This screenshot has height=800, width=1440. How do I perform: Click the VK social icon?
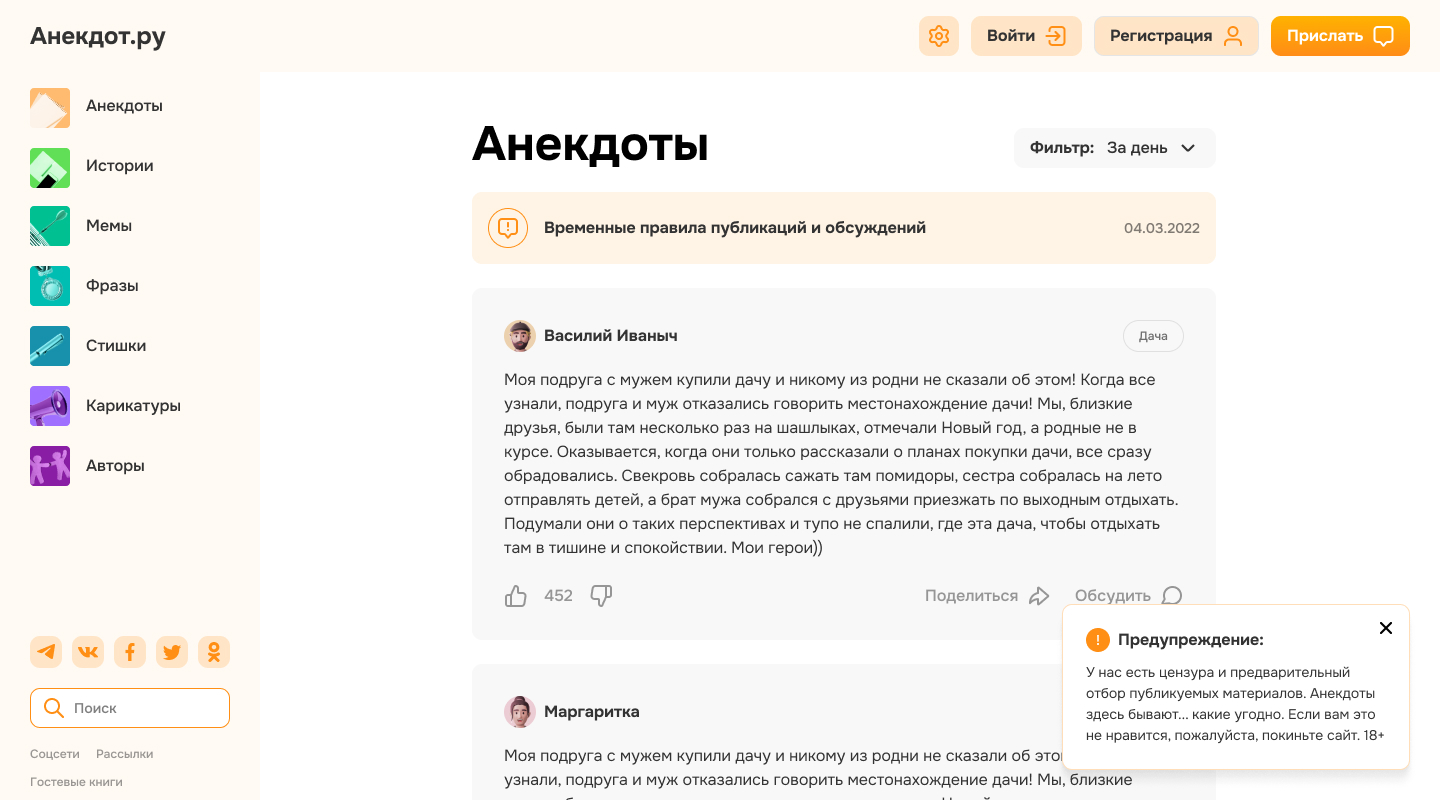tap(88, 651)
